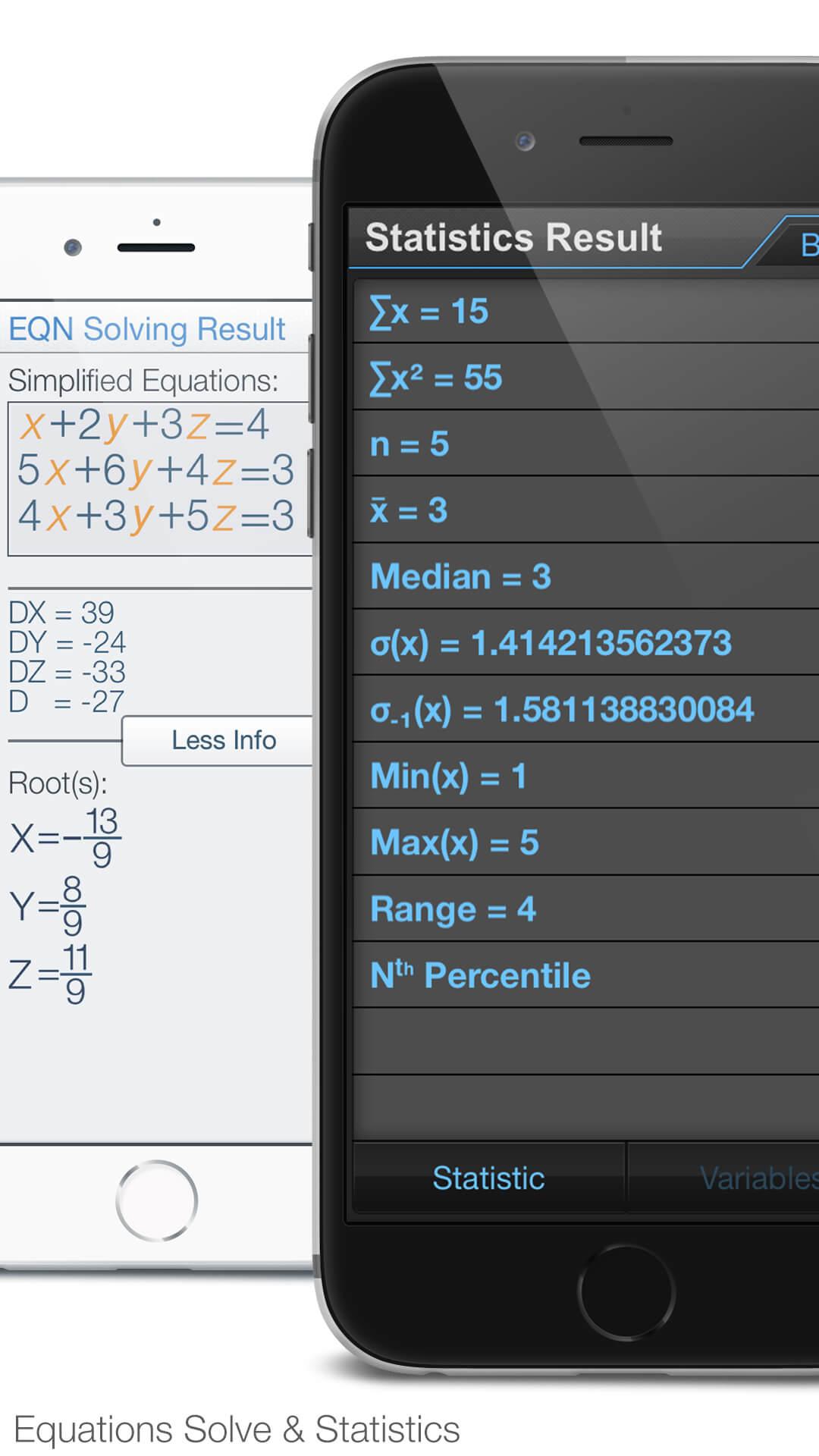Tap the white phone's home button
This screenshot has width=819, height=1456.
pyautogui.click(x=157, y=1200)
